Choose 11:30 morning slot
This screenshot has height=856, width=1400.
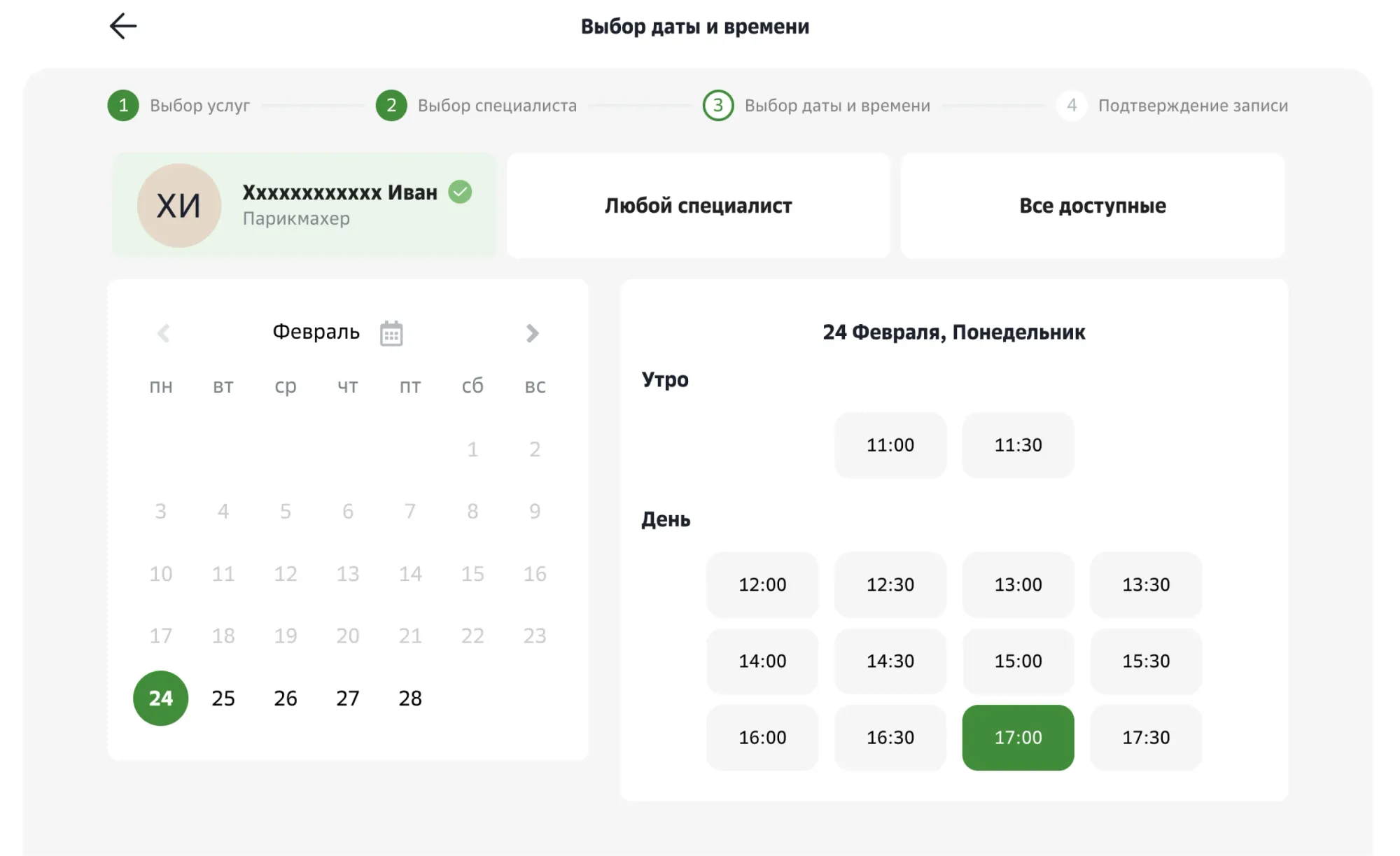point(1018,445)
